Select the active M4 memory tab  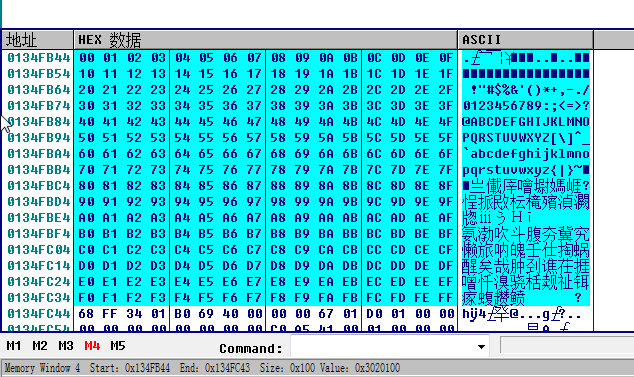pyautogui.click(x=92, y=346)
